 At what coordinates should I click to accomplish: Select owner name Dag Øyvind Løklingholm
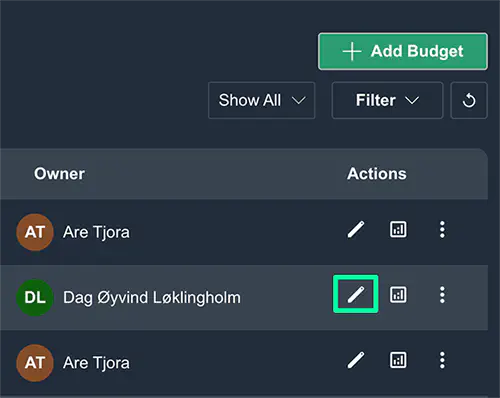pos(152,298)
